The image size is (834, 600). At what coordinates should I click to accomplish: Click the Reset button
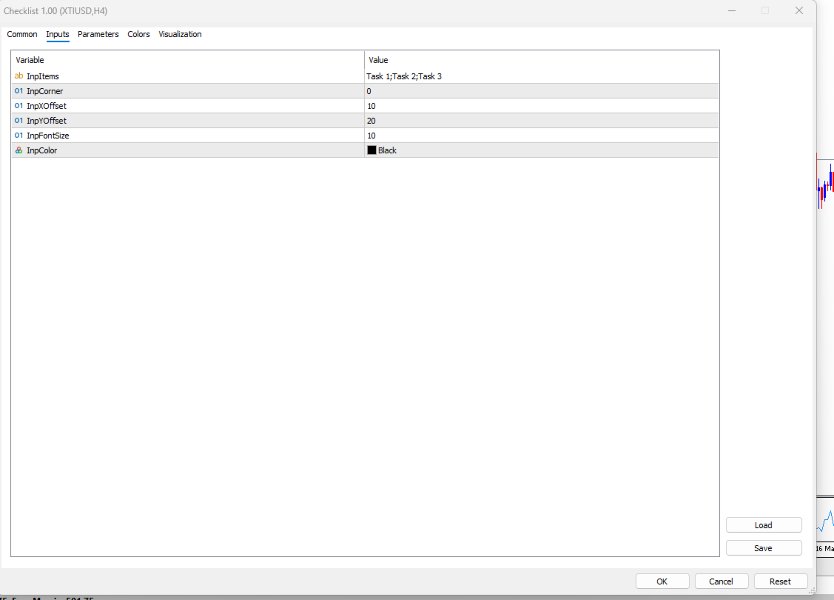(780, 581)
